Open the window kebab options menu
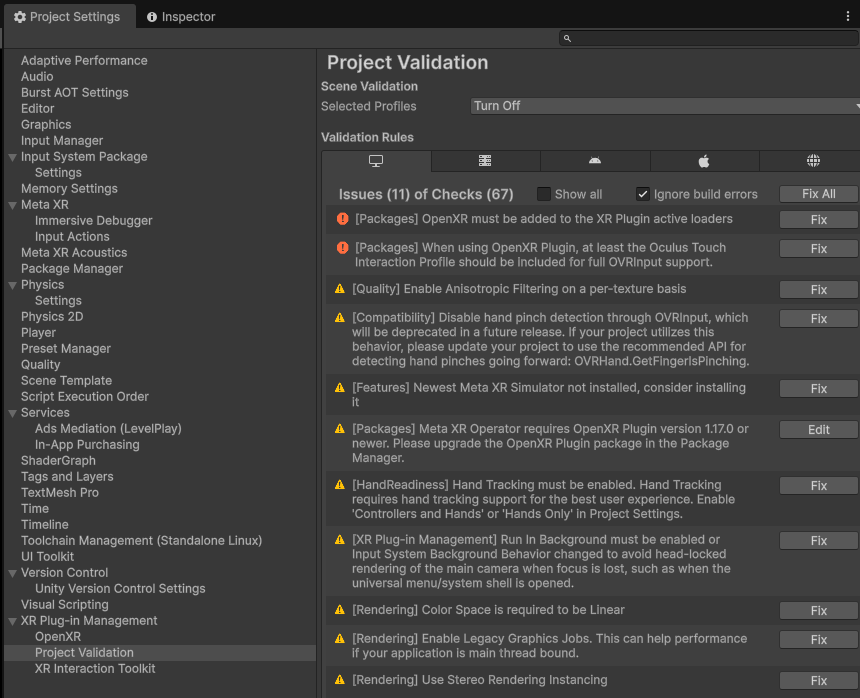 [x=847, y=16]
